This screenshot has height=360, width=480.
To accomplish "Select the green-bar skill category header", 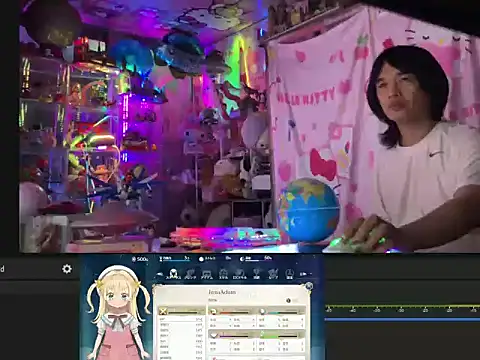I will (x=281, y=334).
